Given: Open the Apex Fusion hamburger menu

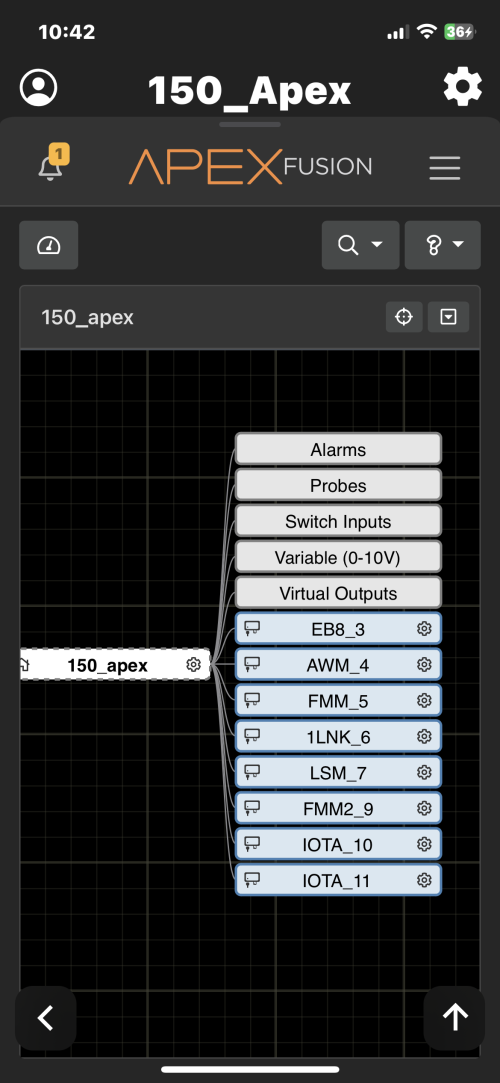Looking at the screenshot, I should click(x=444, y=167).
